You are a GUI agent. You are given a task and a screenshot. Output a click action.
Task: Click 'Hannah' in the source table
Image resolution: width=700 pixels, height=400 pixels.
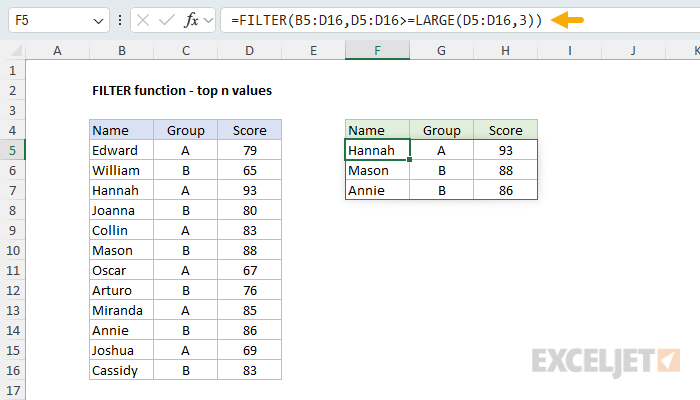(121, 190)
